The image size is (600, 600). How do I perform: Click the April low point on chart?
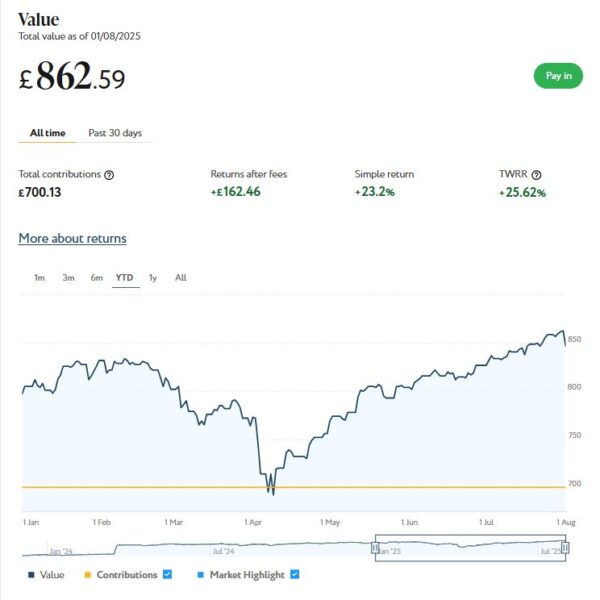point(270,491)
